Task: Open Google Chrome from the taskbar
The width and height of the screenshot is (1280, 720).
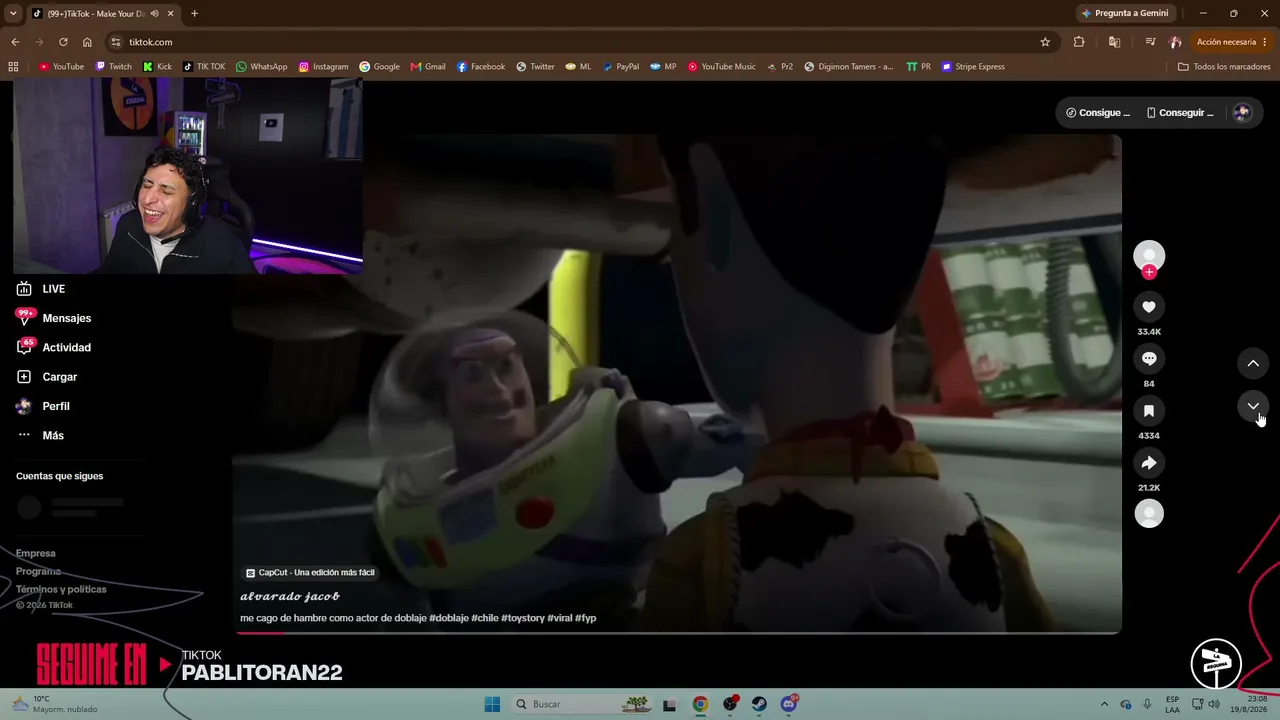Action: (x=700, y=704)
